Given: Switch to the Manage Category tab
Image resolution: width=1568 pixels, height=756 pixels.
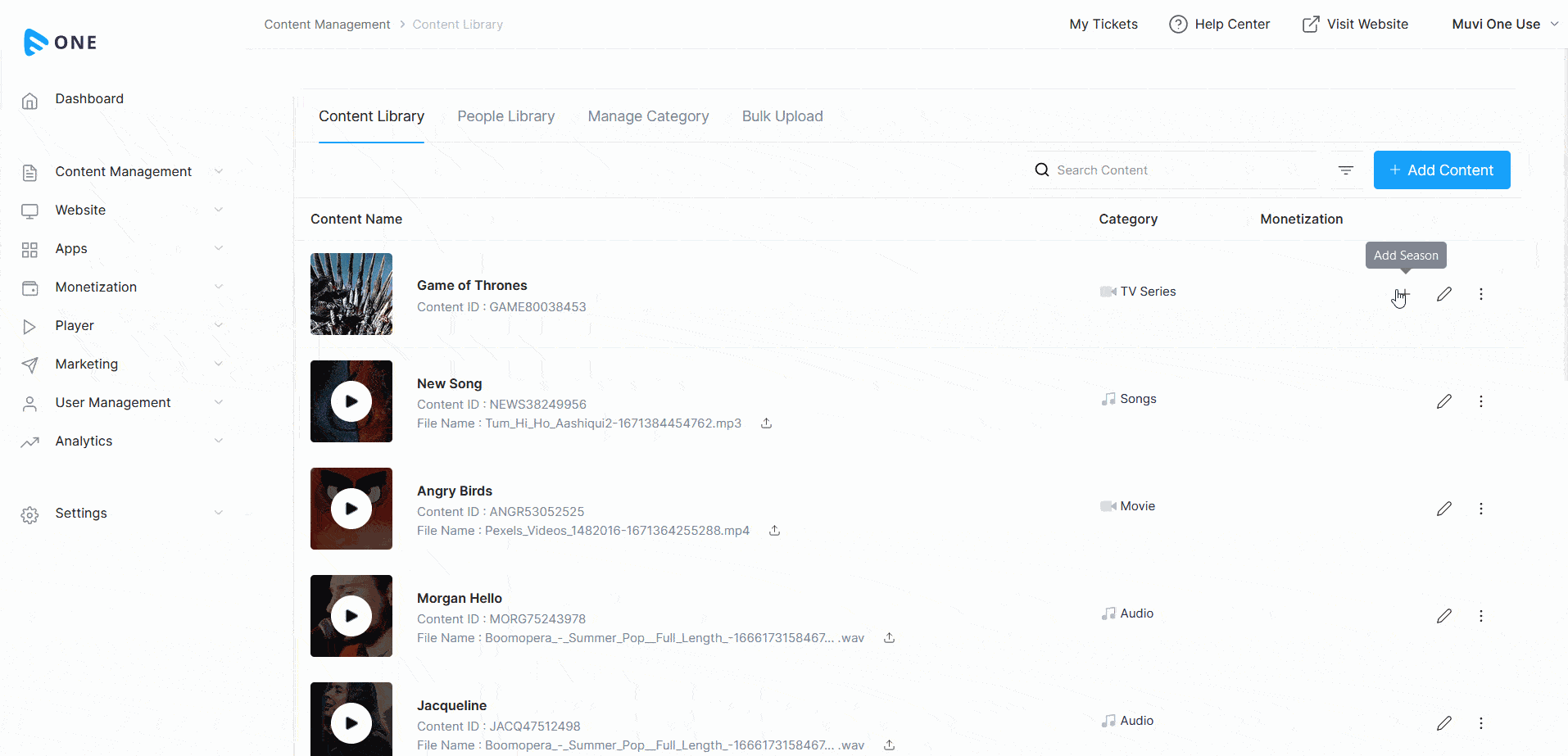Looking at the screenshot, I should 648,116.
